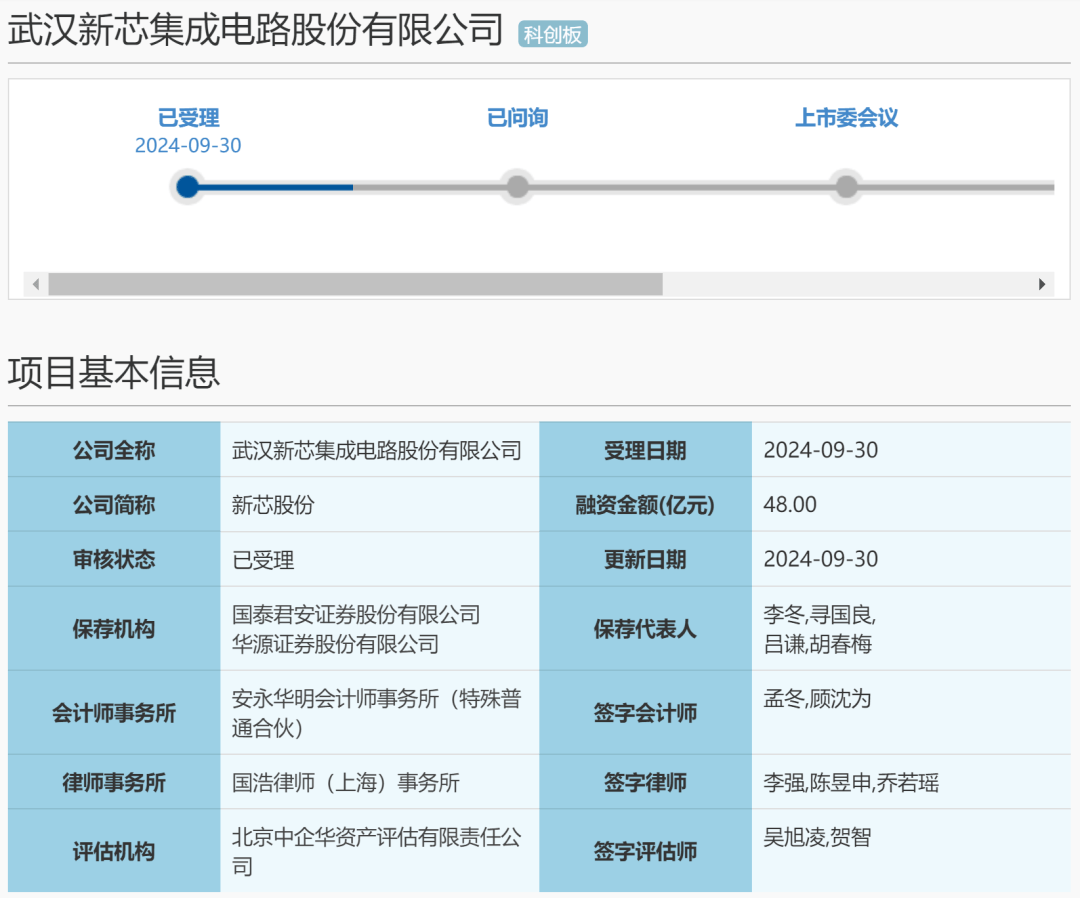
Task: Click the 公司简称 label cell
Action: 114,504
